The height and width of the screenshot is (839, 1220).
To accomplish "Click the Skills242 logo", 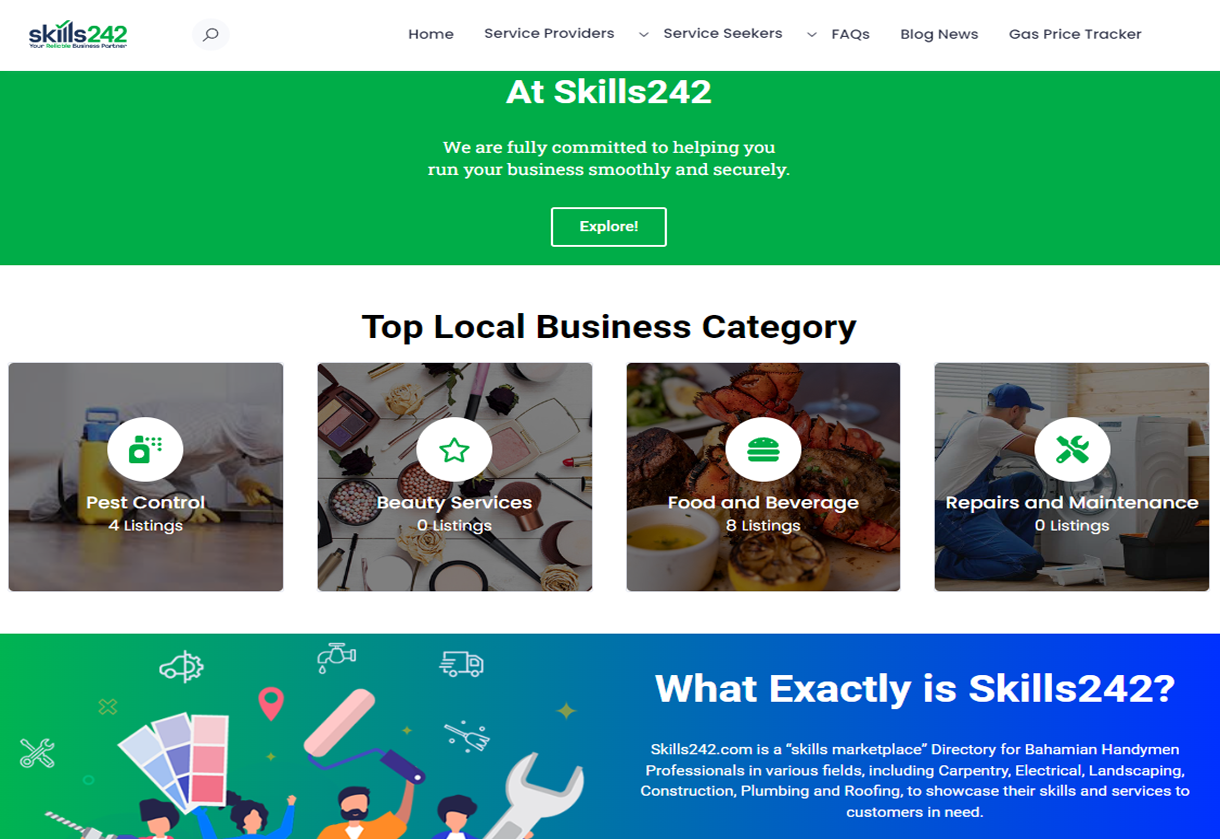I will tap(78, 35).
